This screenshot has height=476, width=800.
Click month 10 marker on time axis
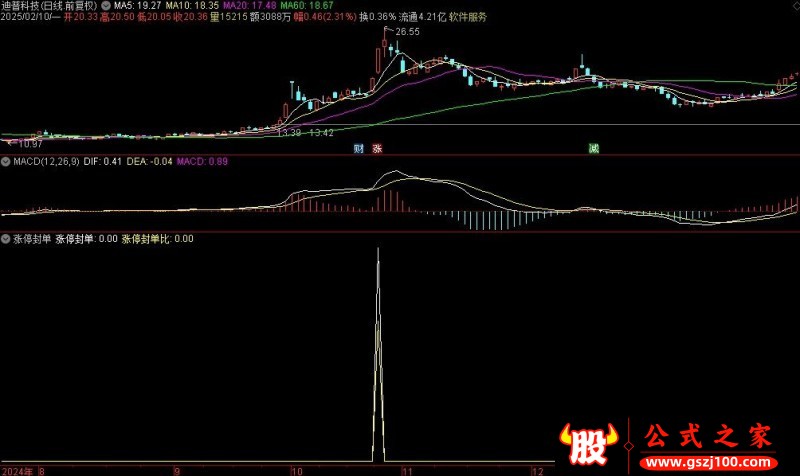click(x=296, y=471)
